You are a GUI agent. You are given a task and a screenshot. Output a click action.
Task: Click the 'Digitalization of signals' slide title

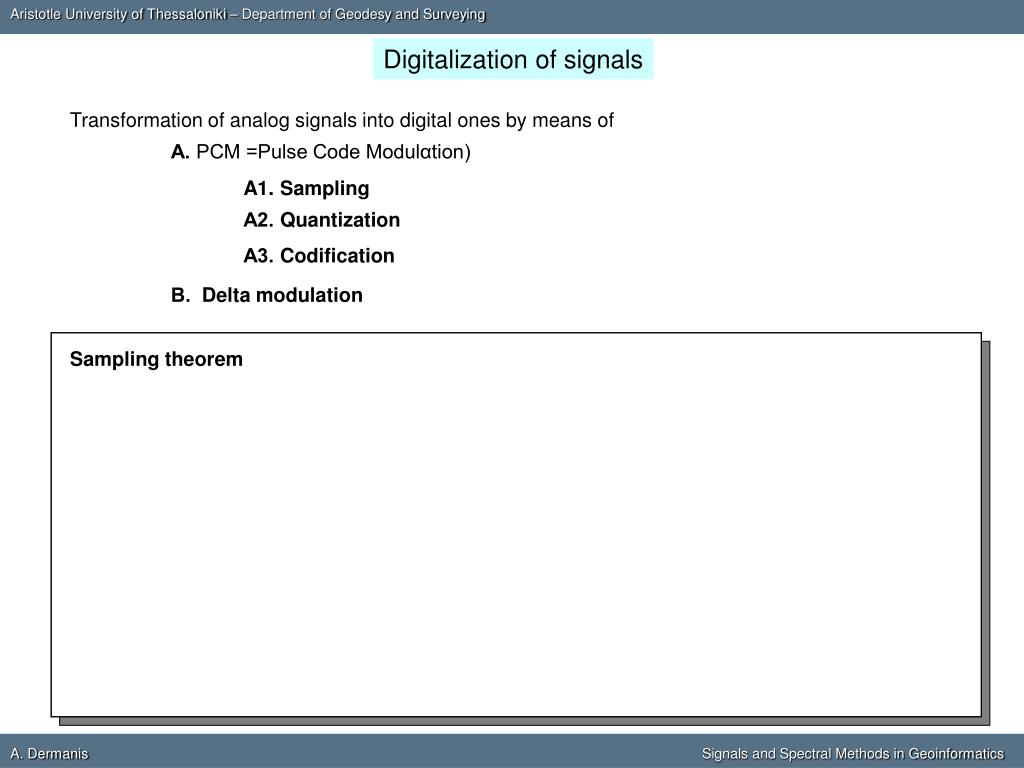tap(513, 59)
